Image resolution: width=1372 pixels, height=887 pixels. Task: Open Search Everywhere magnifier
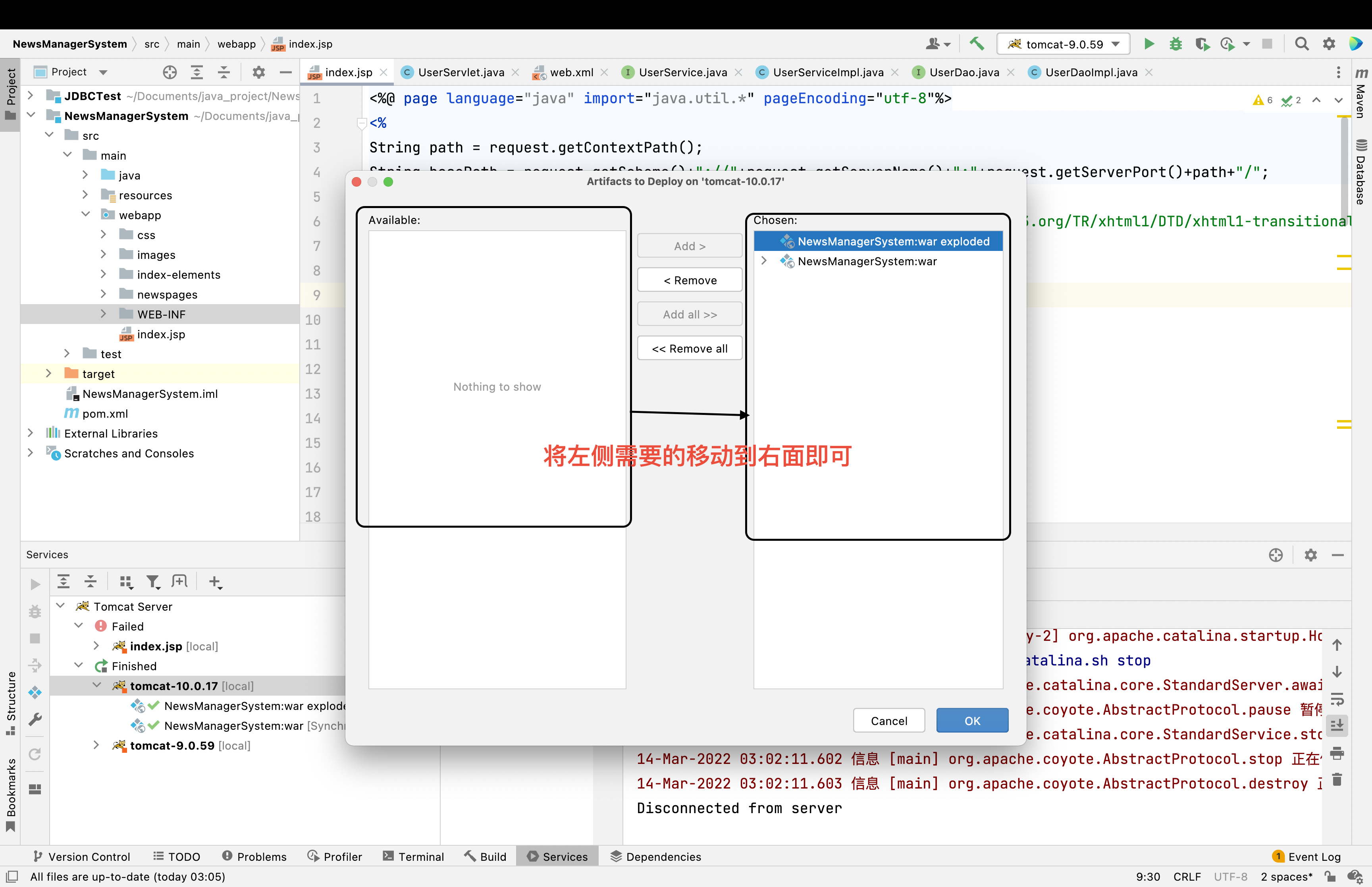(1302, 44)
